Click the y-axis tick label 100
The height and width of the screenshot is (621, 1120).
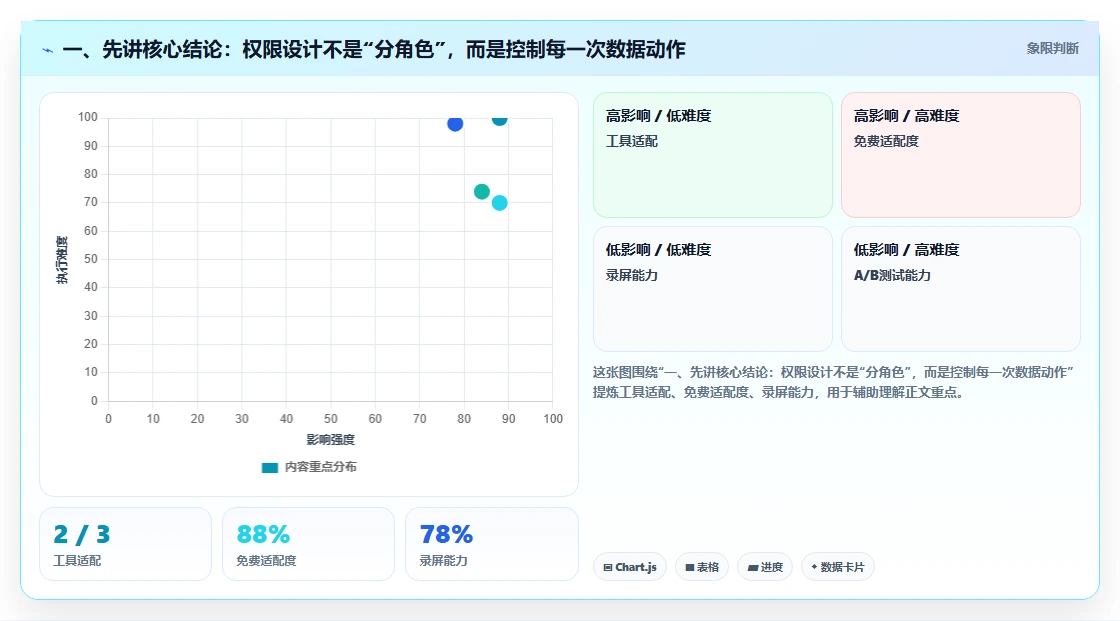pos(88,117)
